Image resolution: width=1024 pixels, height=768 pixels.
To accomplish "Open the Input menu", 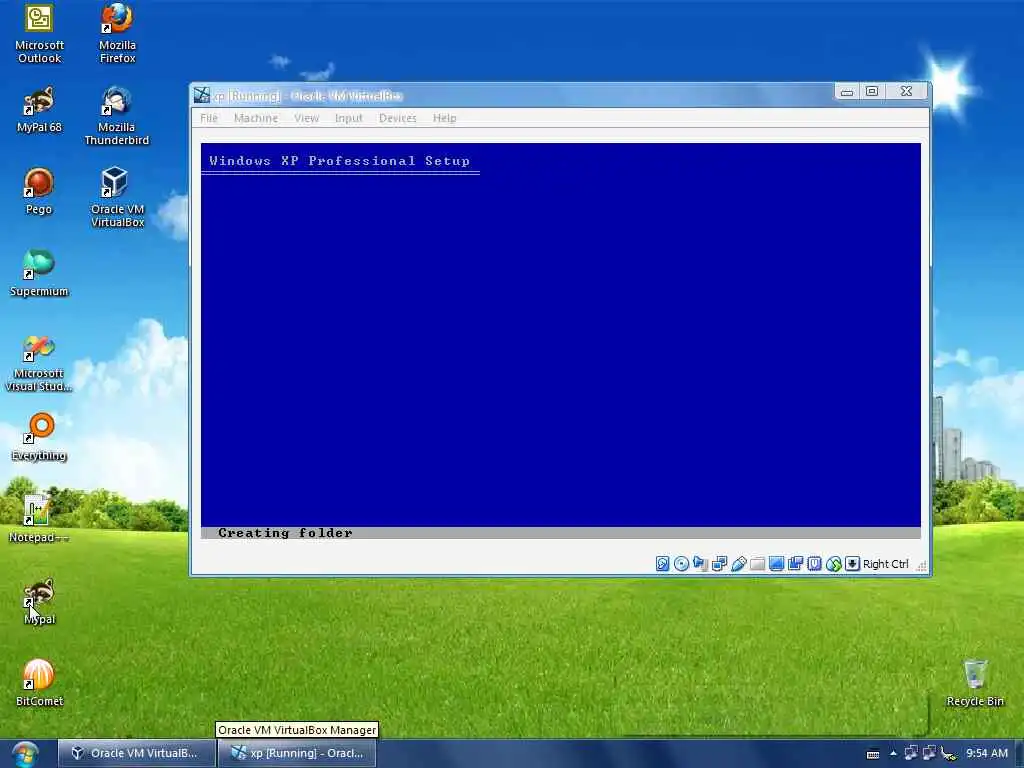I will (349, 118).
